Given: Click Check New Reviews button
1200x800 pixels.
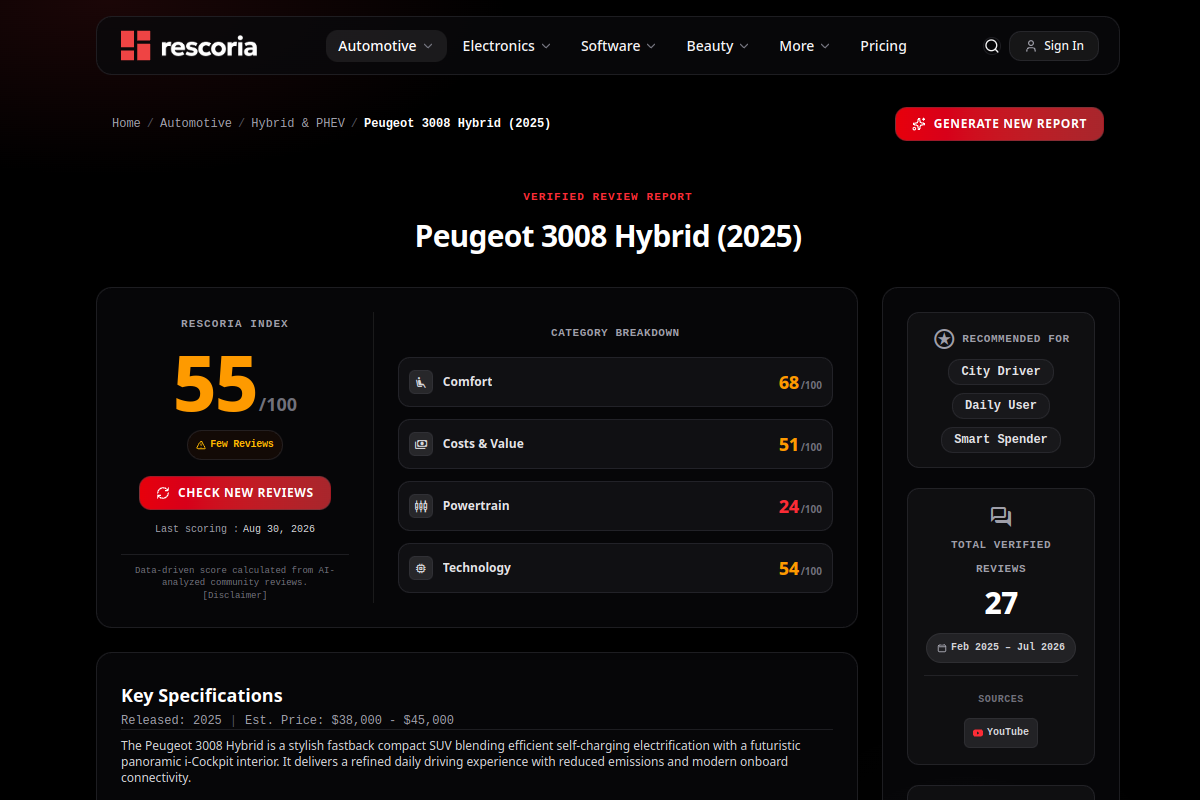Looking at the screenshot, I should click(235, 493).
